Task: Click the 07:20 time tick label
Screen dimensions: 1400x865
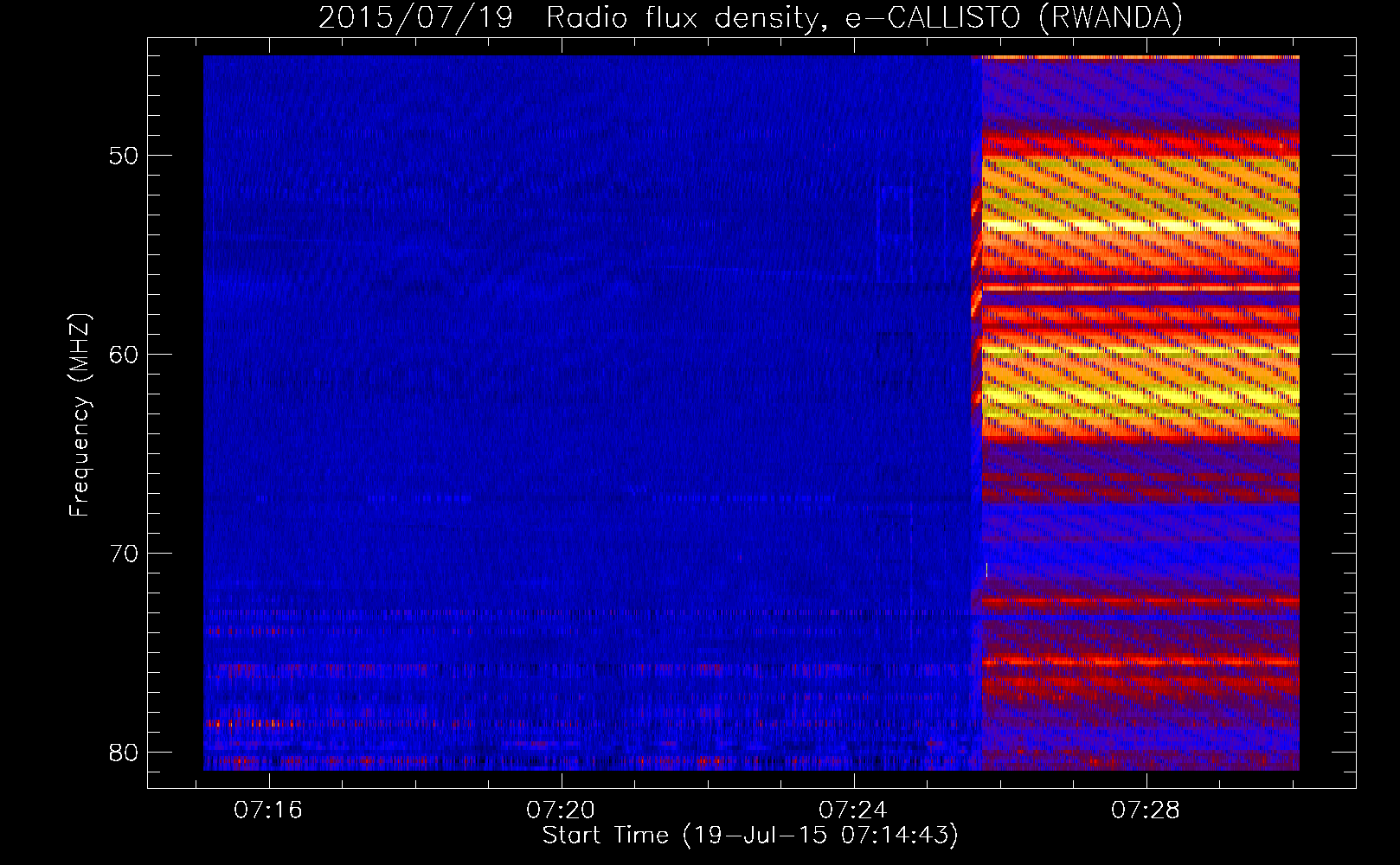Action: point(561,810)
